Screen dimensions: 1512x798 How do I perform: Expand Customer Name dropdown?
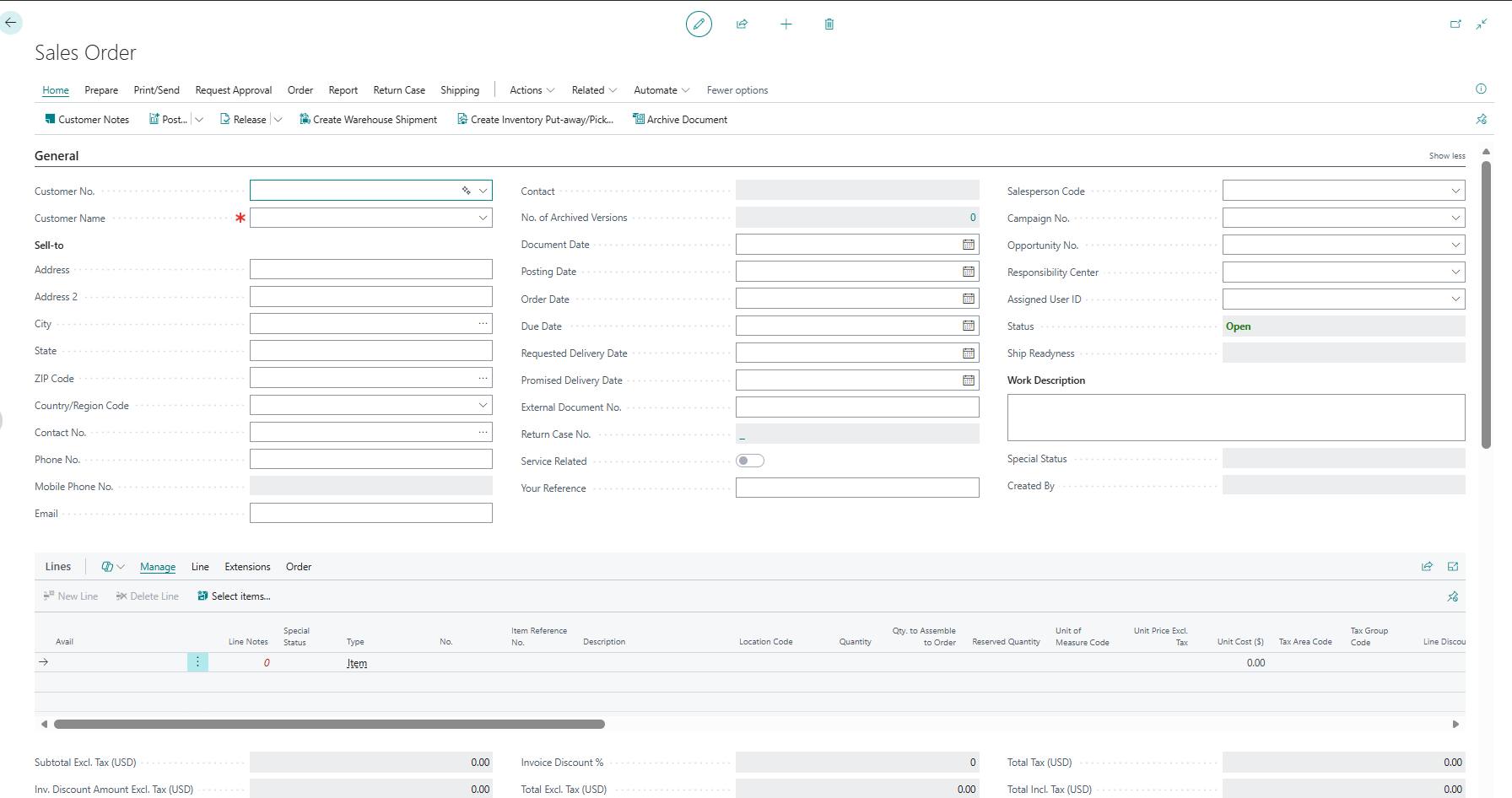point(483,218)
